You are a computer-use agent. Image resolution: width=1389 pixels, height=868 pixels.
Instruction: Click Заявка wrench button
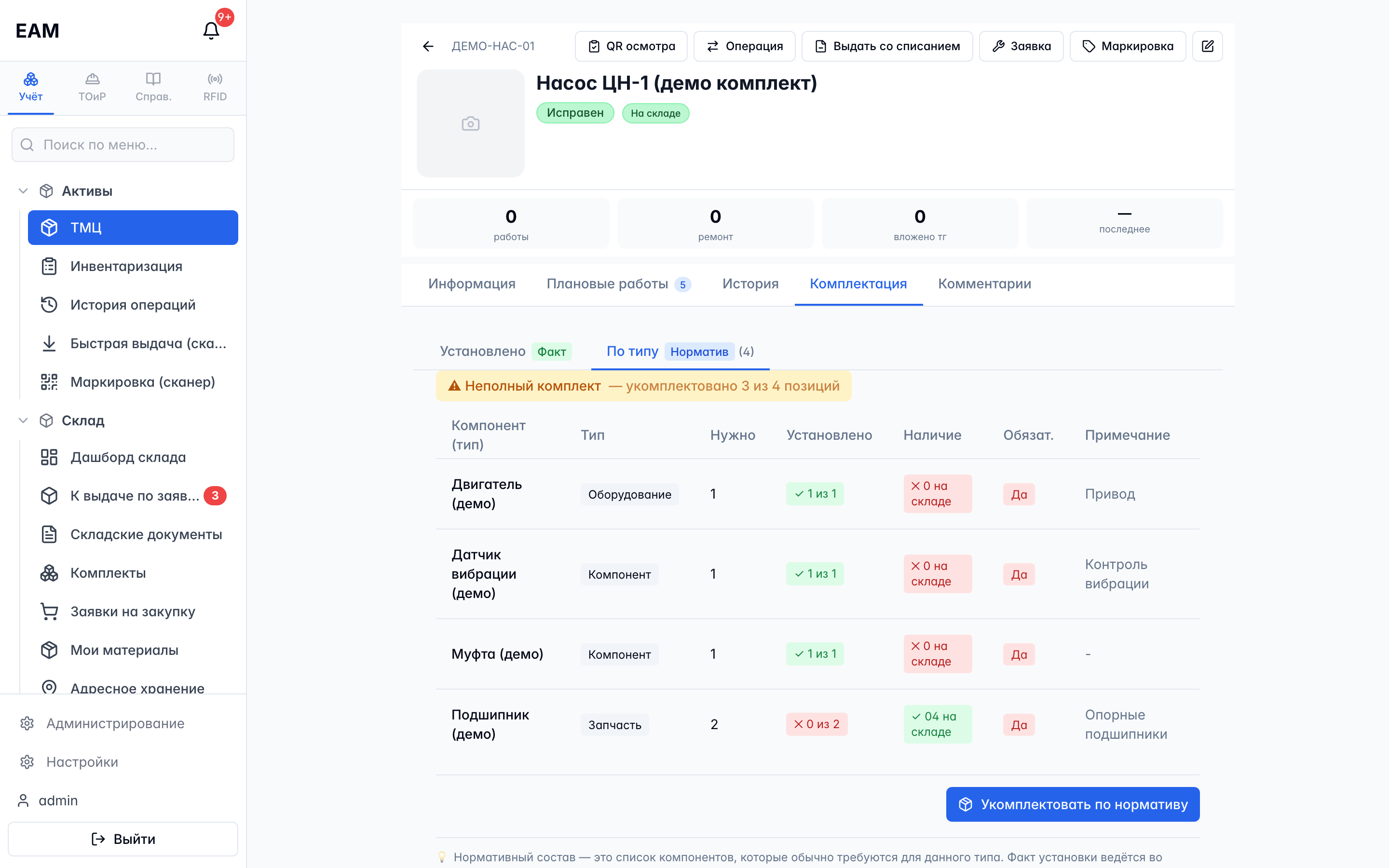click(1021, 46)
